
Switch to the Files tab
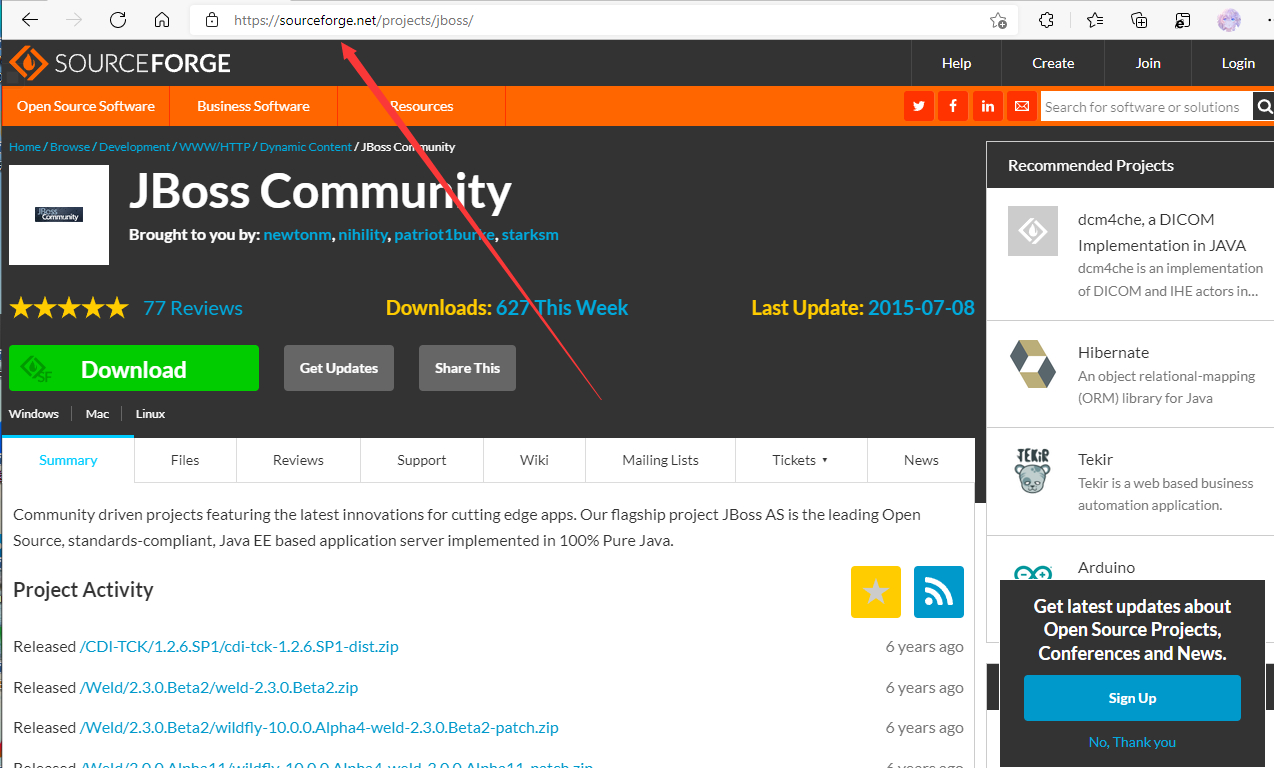pos(185,460)
